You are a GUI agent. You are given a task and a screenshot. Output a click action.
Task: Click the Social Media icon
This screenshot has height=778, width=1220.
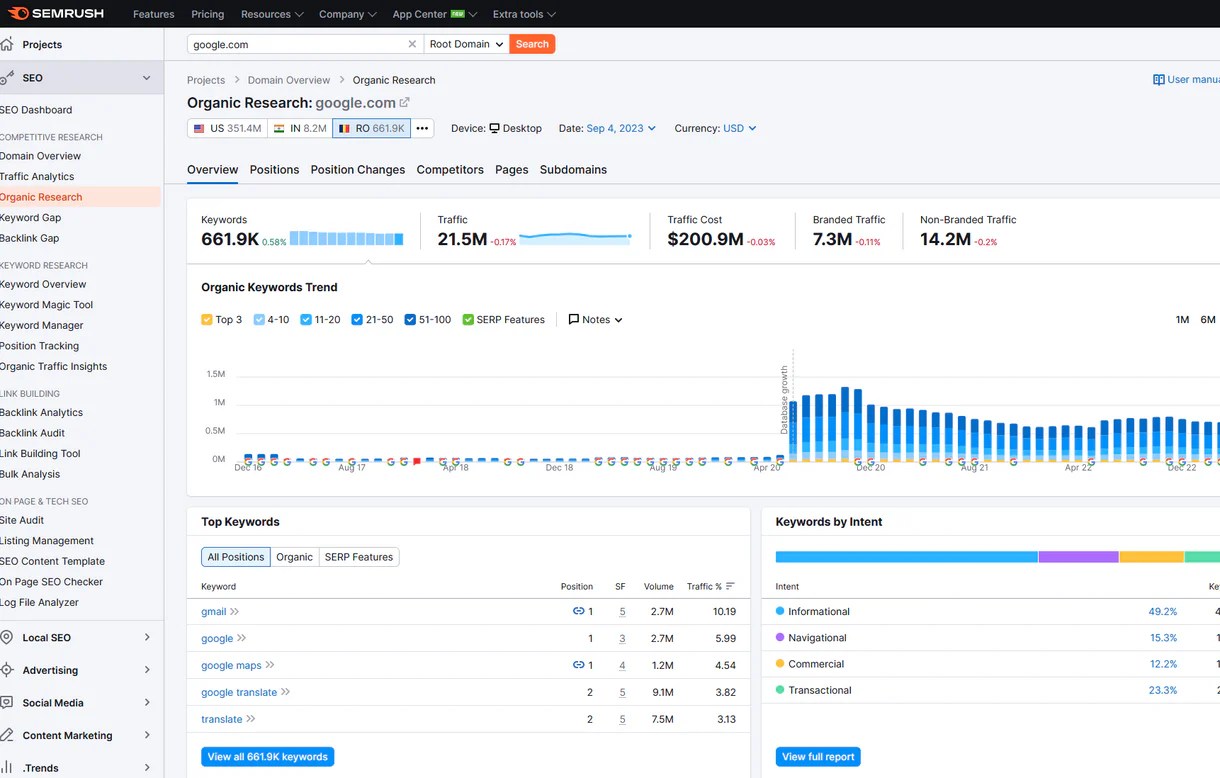[x=7, y=703]
